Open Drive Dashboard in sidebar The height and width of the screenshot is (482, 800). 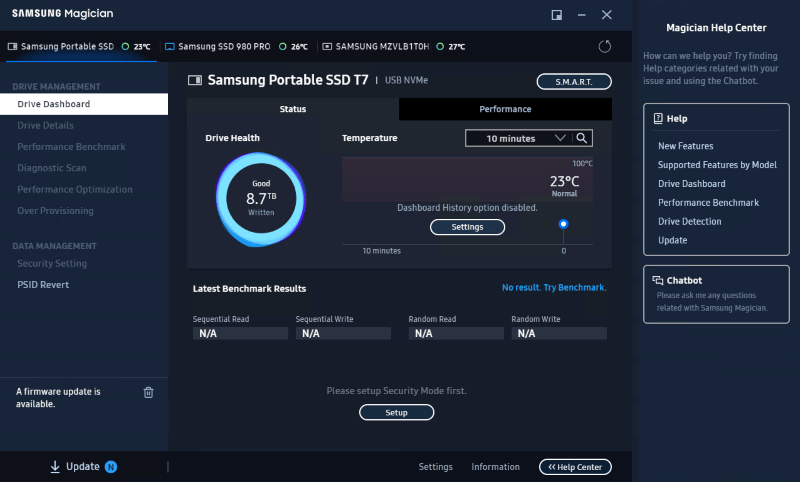coord(84,104)
